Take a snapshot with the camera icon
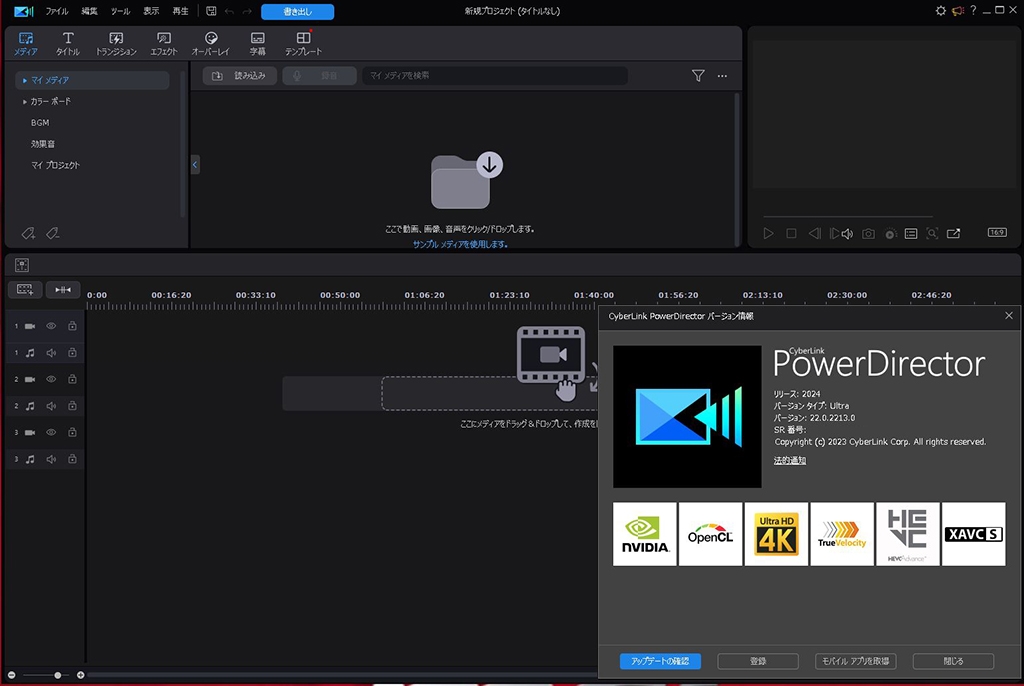Screen dimensions: 1024x686 coord(868,234)
